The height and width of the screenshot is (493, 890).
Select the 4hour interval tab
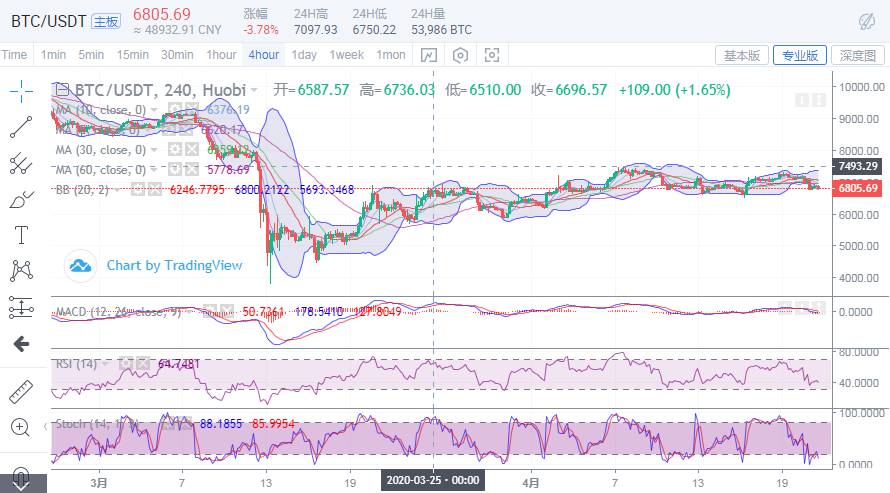point(264,55)
